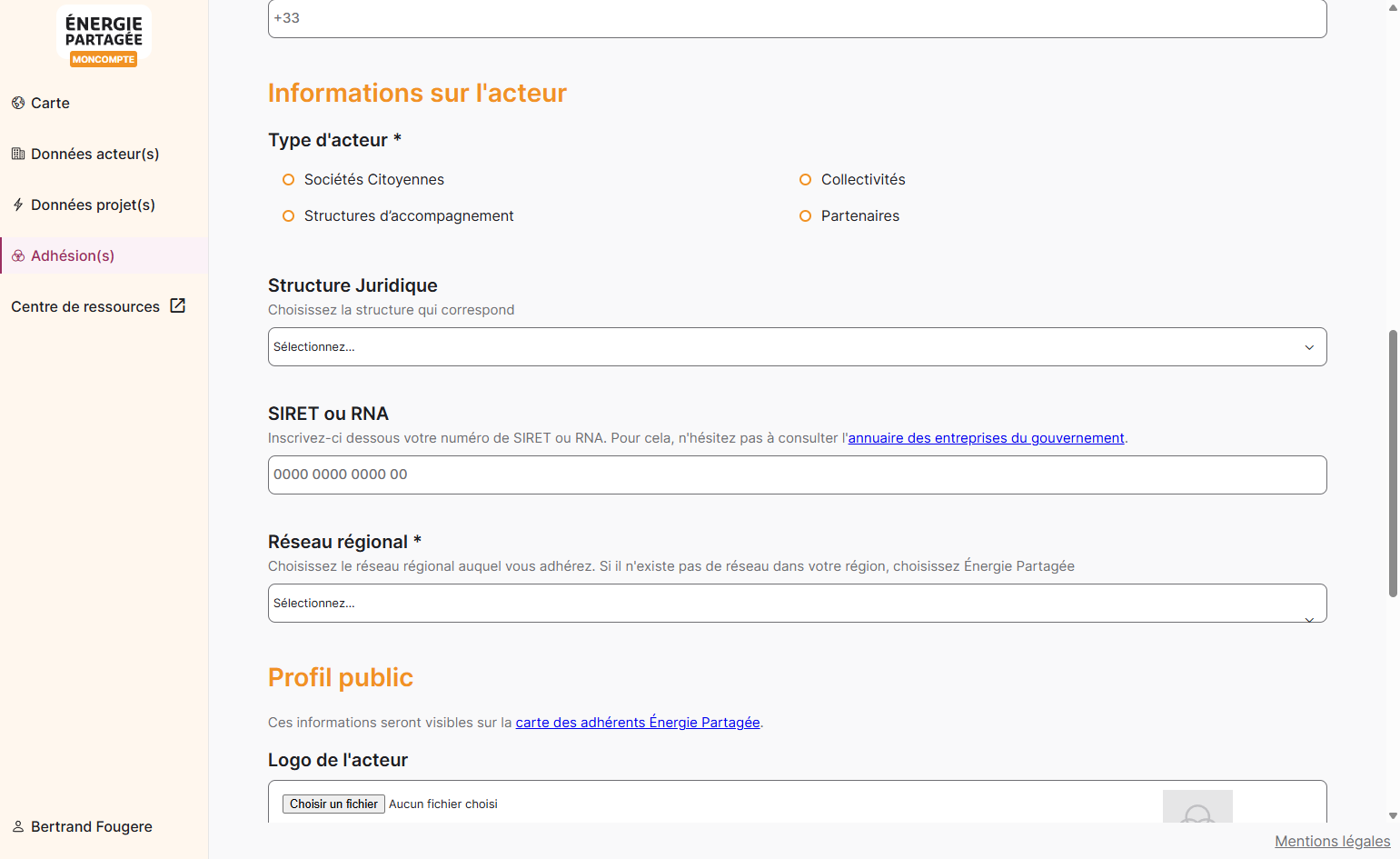Image resolution: width=1400 pixels, height=859 pixels.
Task: Choose the Partenaires radio option
Action: [805, 215]
